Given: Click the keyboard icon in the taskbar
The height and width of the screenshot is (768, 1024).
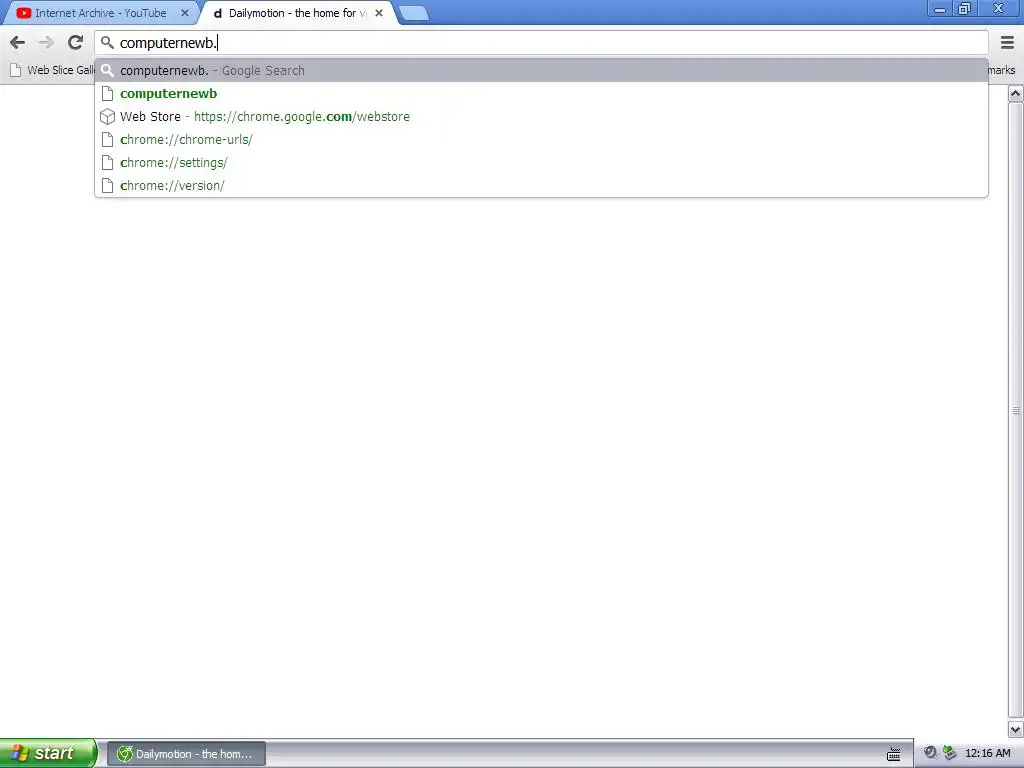Looking at the screenshot, I should (894, 754).
